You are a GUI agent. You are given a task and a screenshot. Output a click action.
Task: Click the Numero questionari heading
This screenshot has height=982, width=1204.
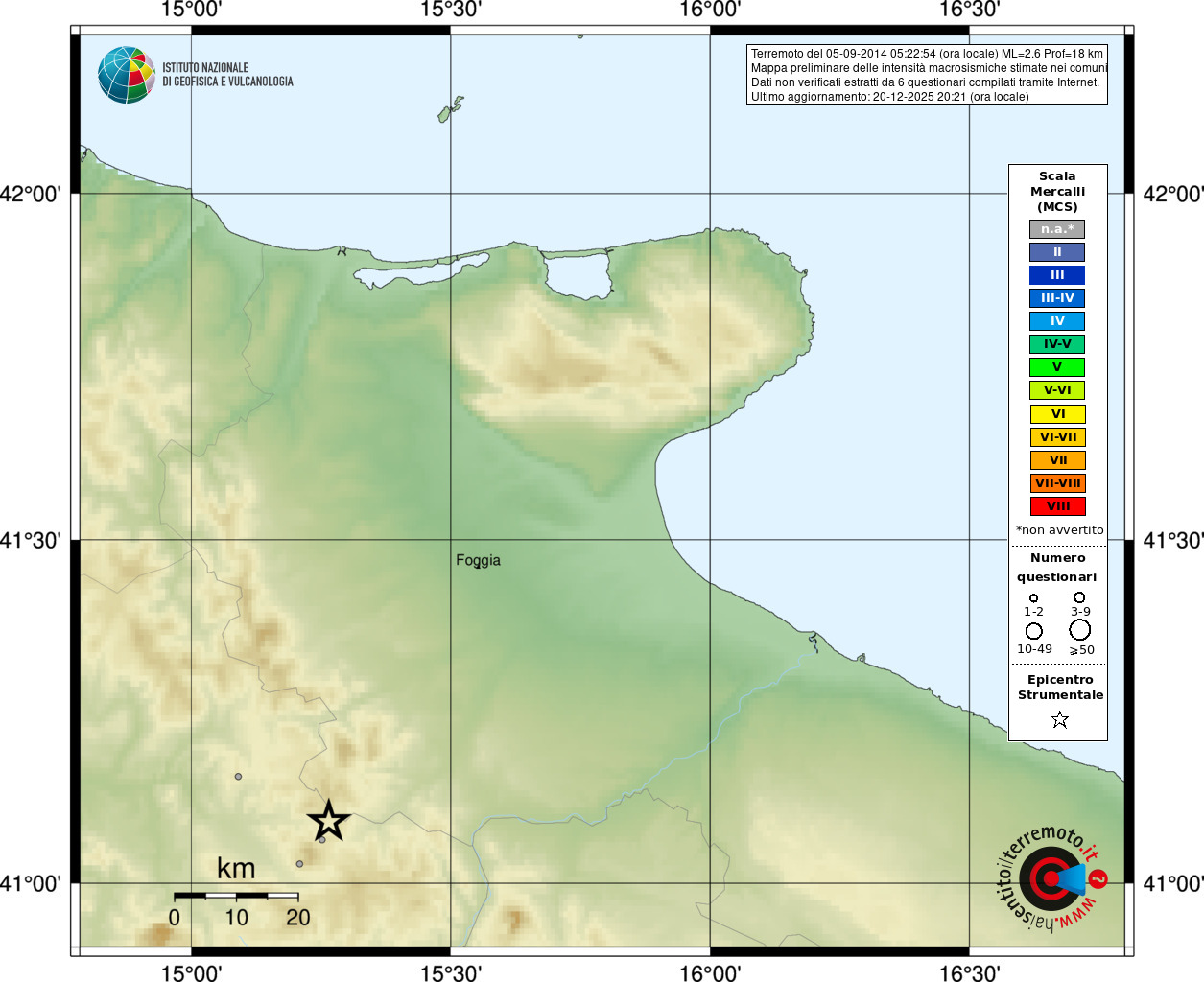(1057, 568)
